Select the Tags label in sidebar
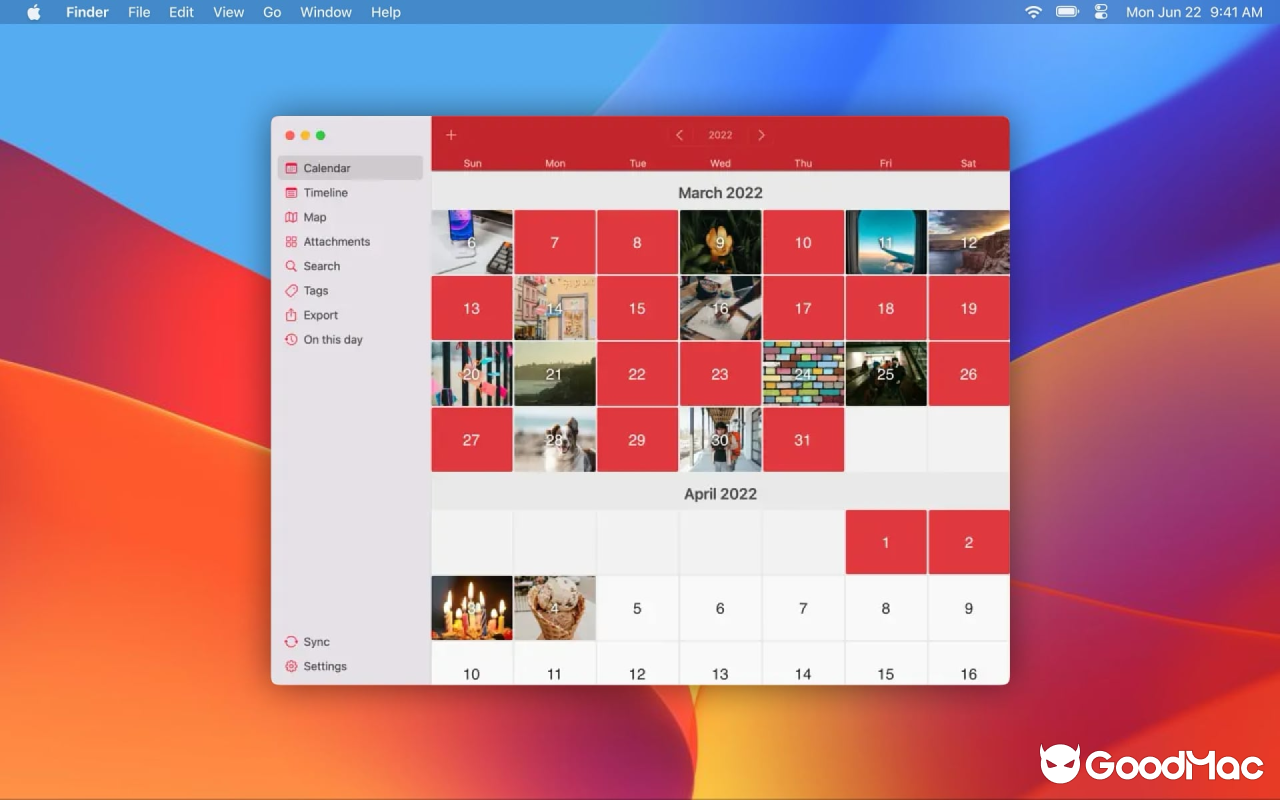The image size is (1280, 800). [x=316, y=290]
